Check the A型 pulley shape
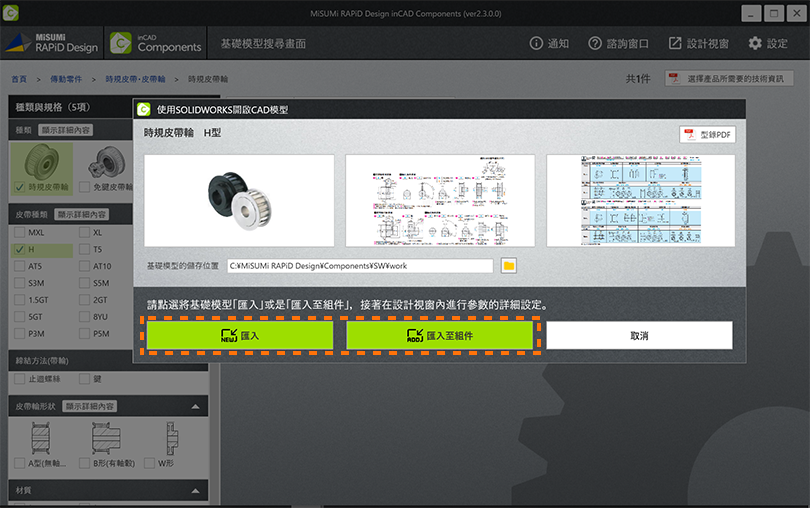810x508 pixels. click(x=20, y=463)
